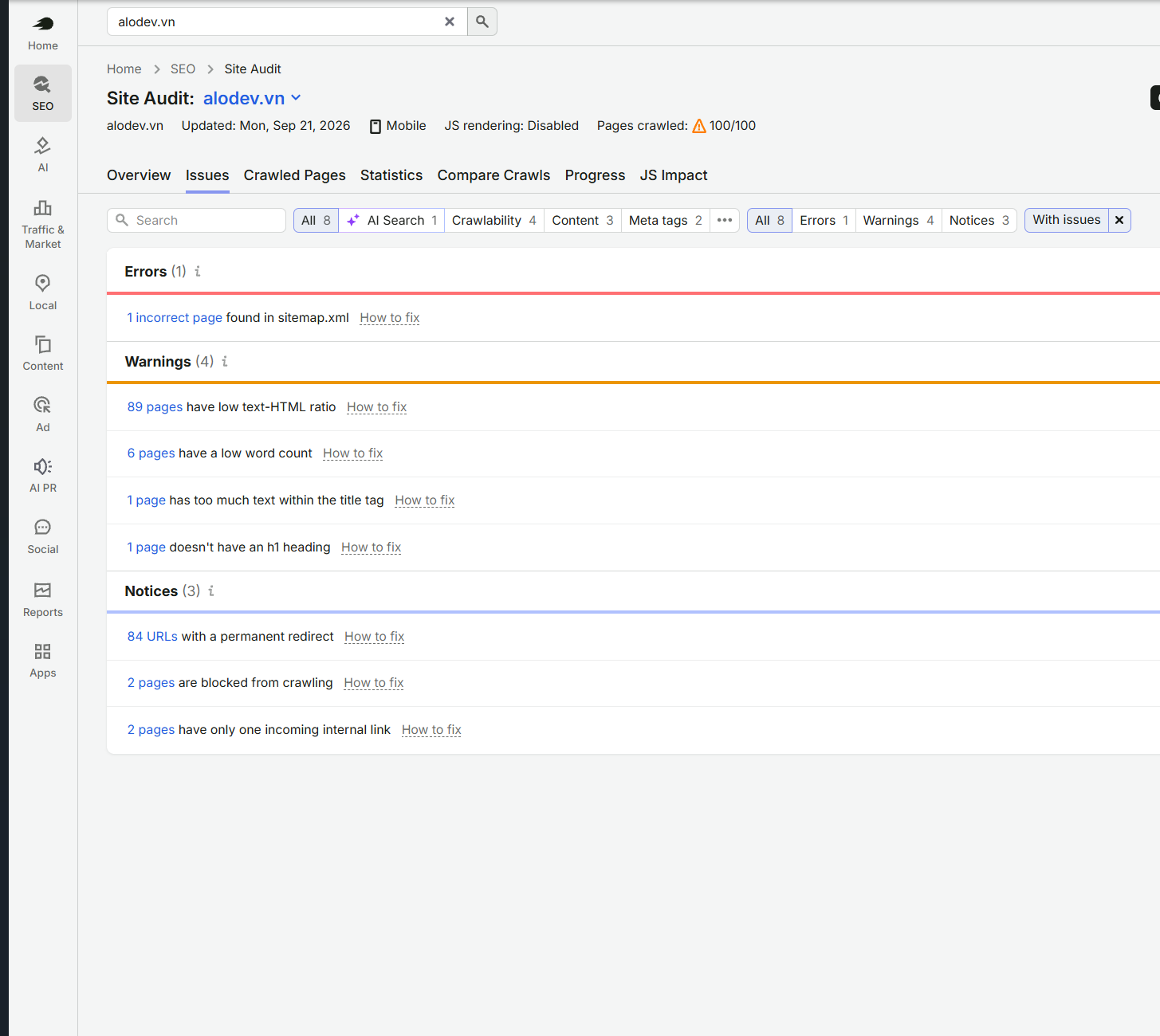Click How to fix for text-HTML ratio
The height and width of the screenshot is (1036, 1160).
pyautogui.click(x=377, y=406)
